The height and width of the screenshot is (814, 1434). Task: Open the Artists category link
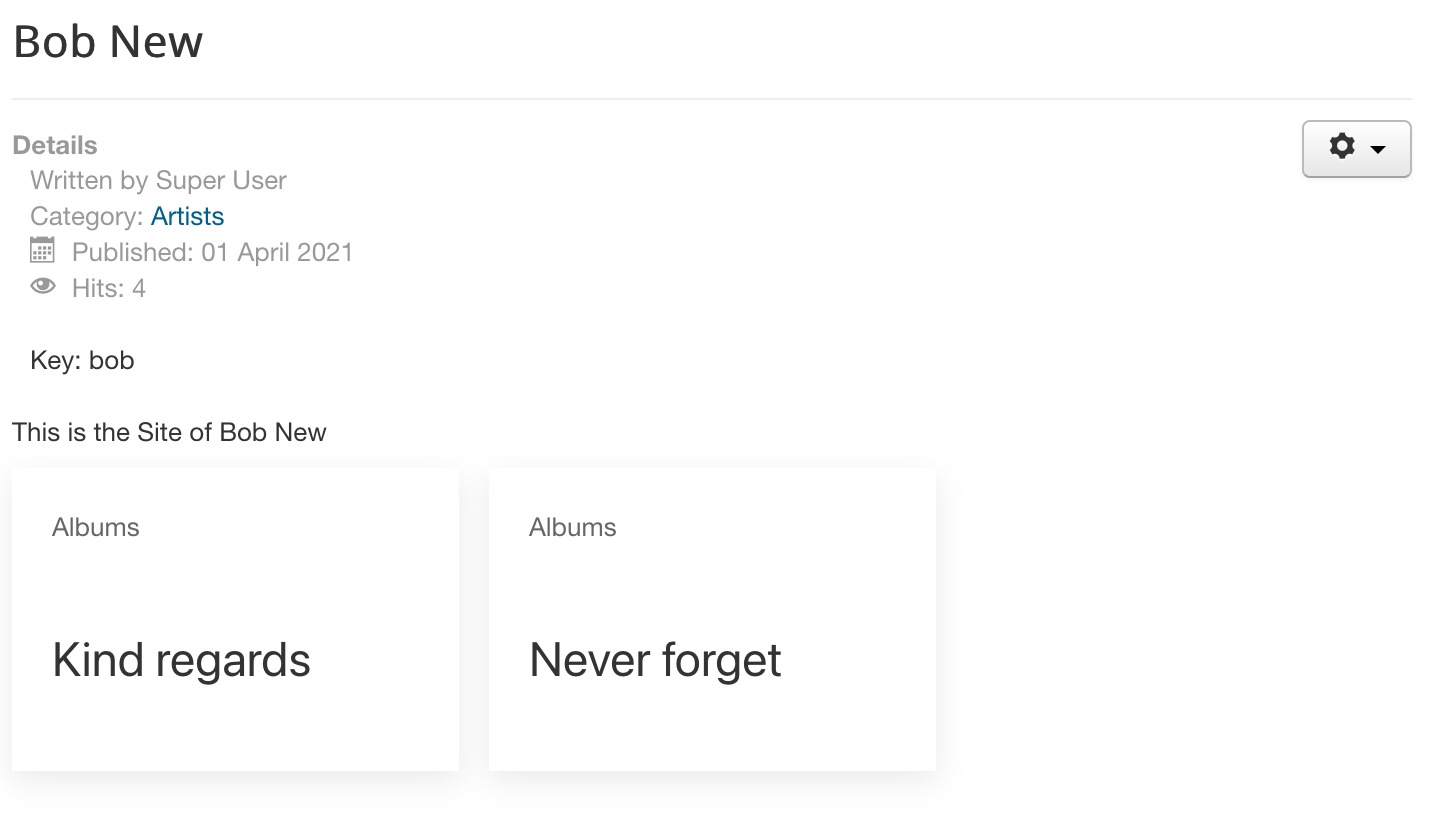[x=187, y=216]
